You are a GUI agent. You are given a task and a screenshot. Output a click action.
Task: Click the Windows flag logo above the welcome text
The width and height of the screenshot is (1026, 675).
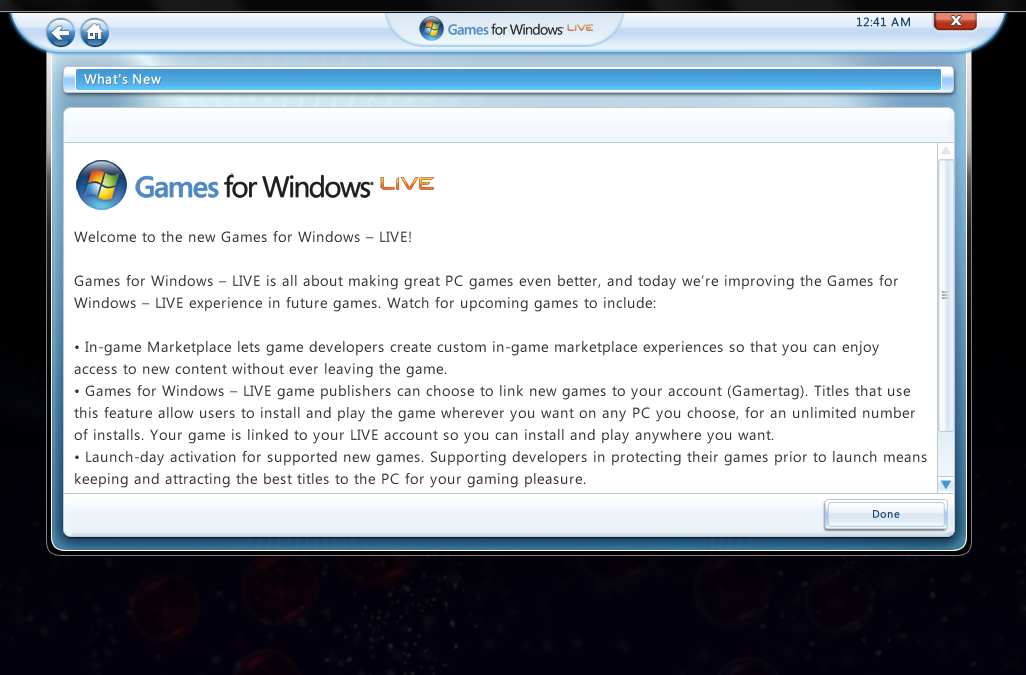coord(101,185)
